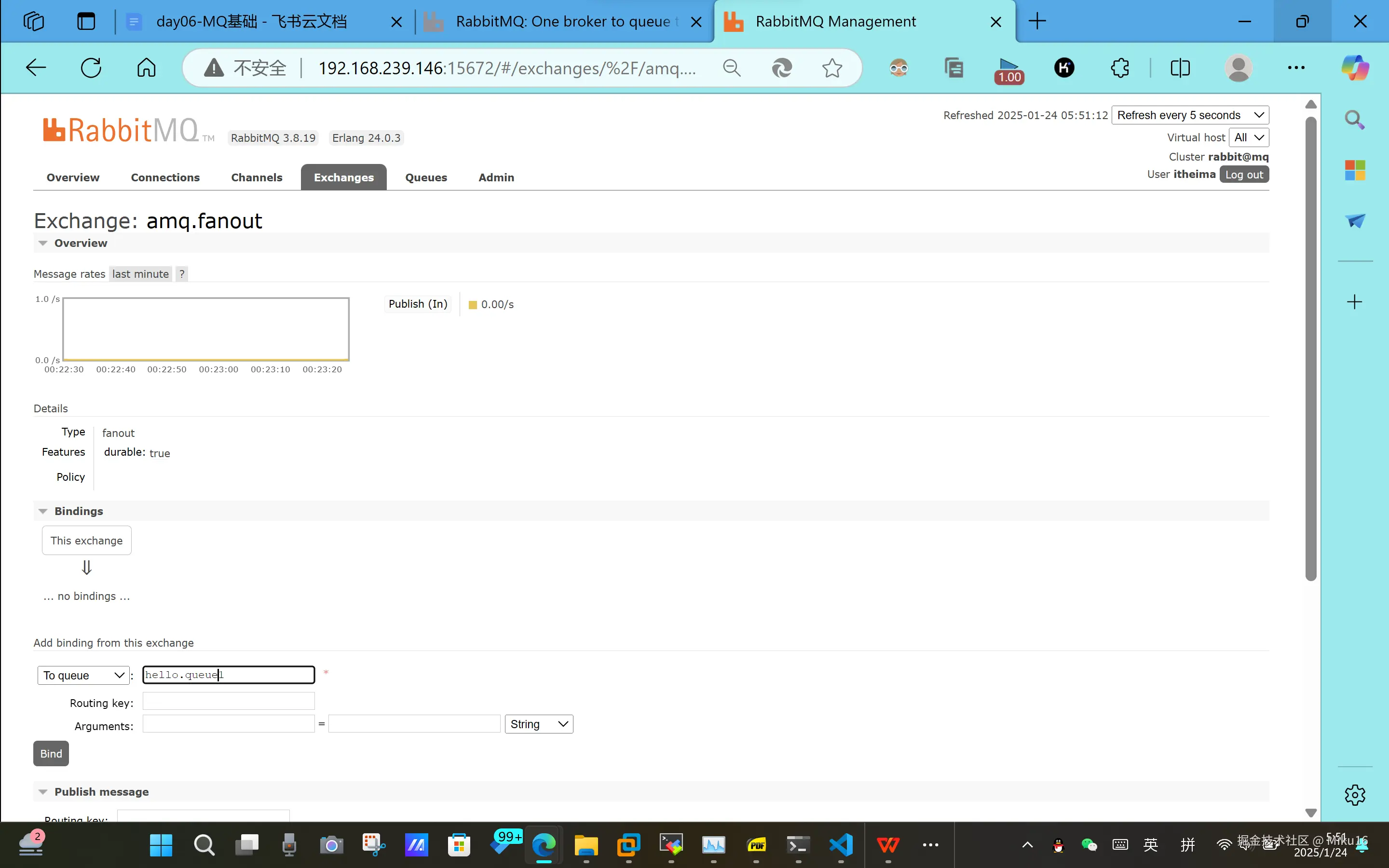Viewport: 1389px width, 868px height.
Task: Open the 'To queue' destination dropdown
Action: 83,675
